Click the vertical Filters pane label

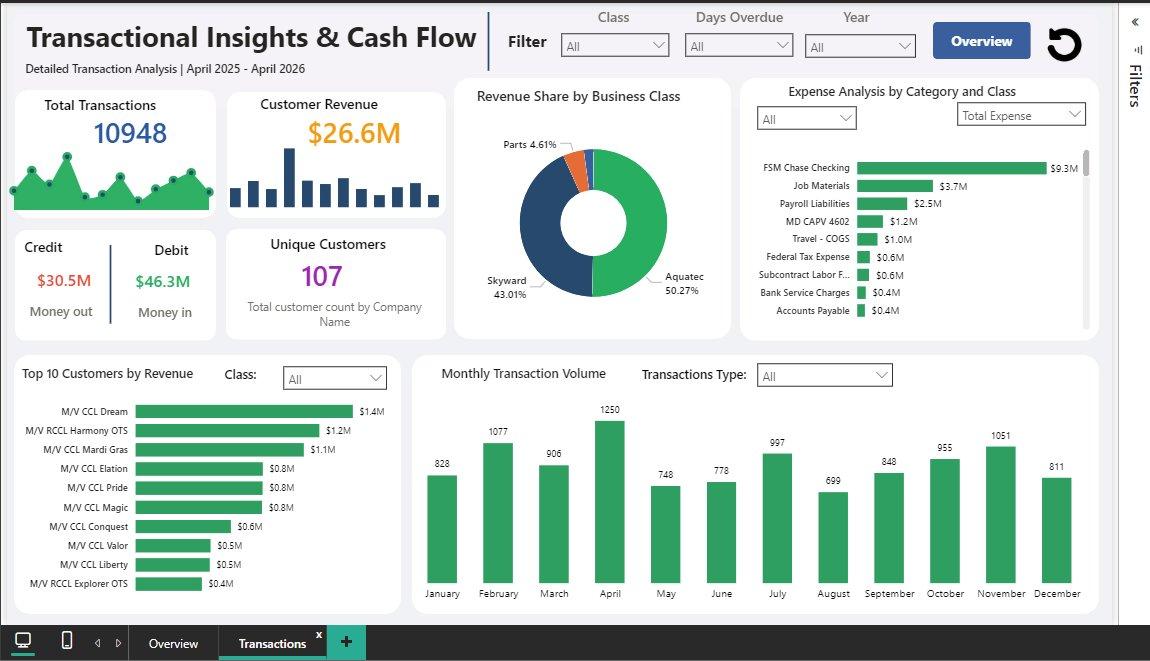point(1135,85)
